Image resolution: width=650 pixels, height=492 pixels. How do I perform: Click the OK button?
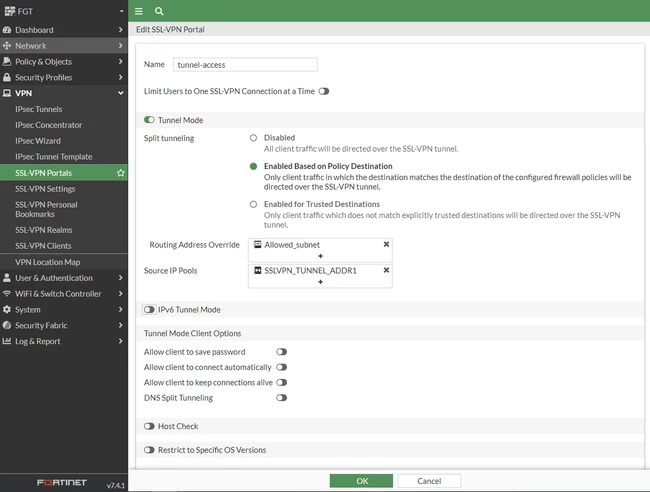(x=361, y=481)
